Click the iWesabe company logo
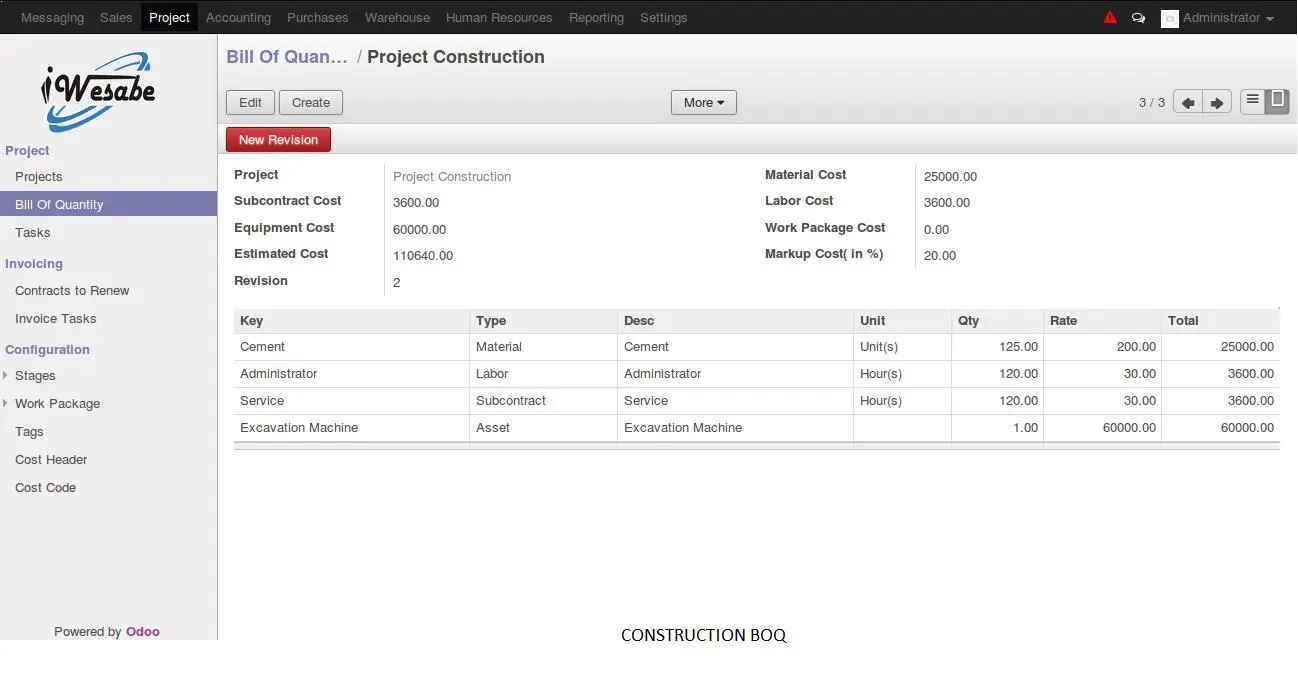 98,91
